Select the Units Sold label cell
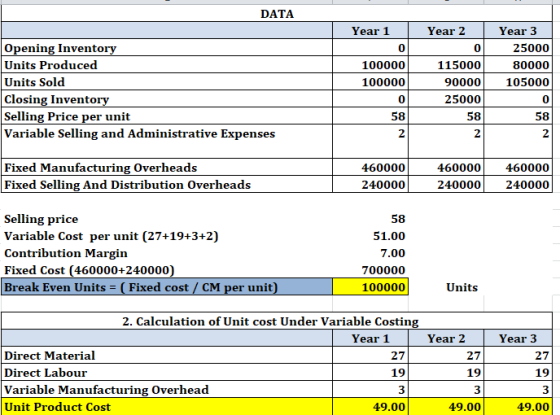560x415 pixels. [x=167, y=82]
